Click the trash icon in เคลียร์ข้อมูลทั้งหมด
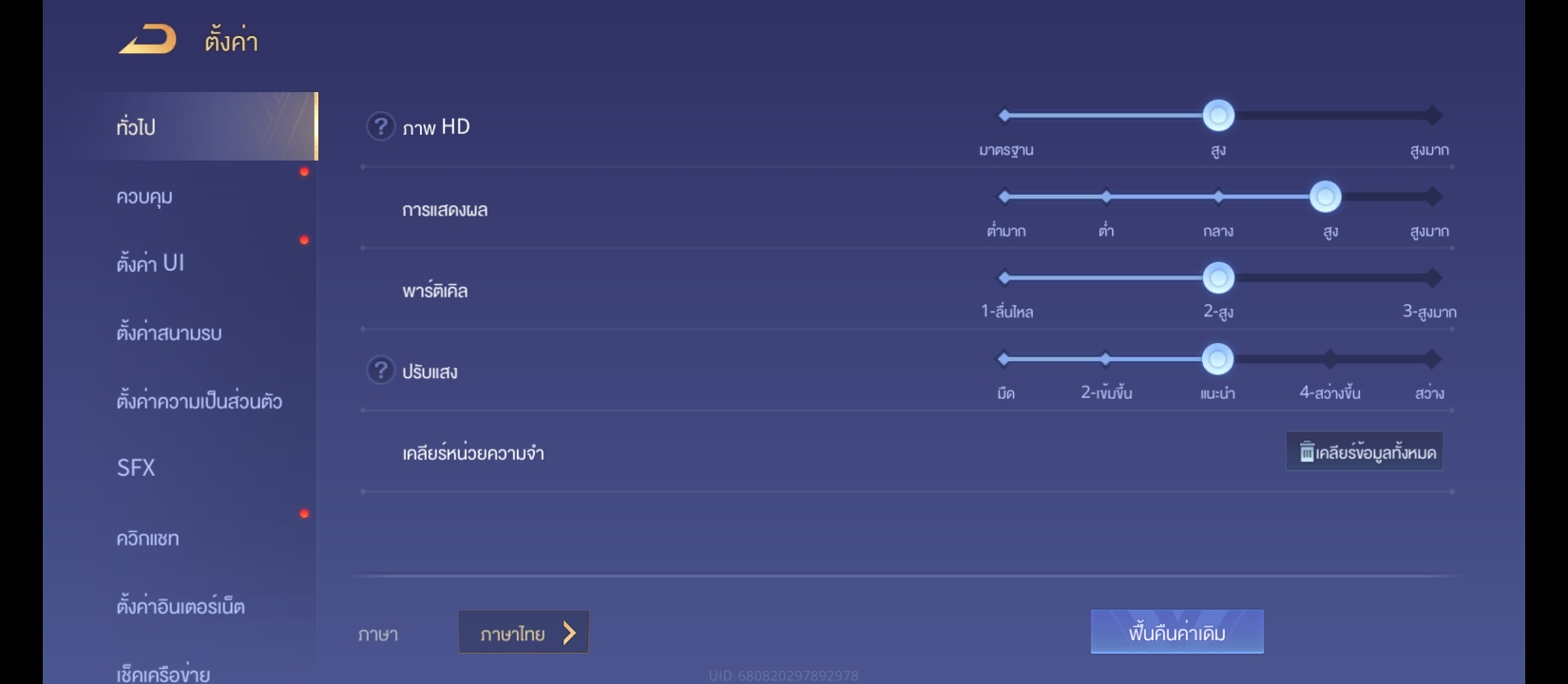 click(1307, 452)
